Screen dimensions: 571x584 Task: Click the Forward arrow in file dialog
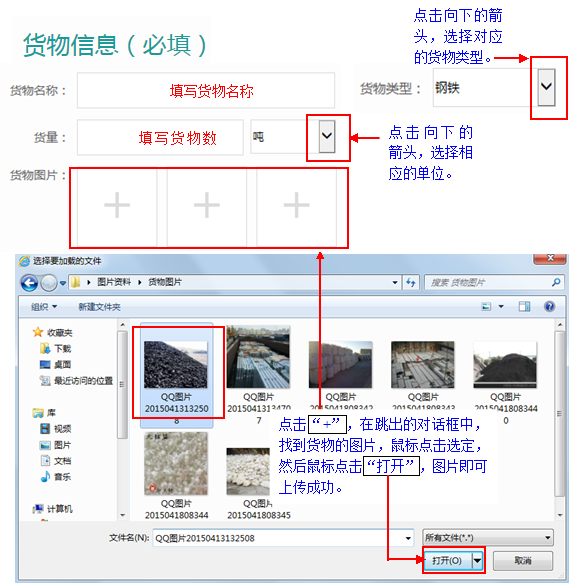[48, 283]
